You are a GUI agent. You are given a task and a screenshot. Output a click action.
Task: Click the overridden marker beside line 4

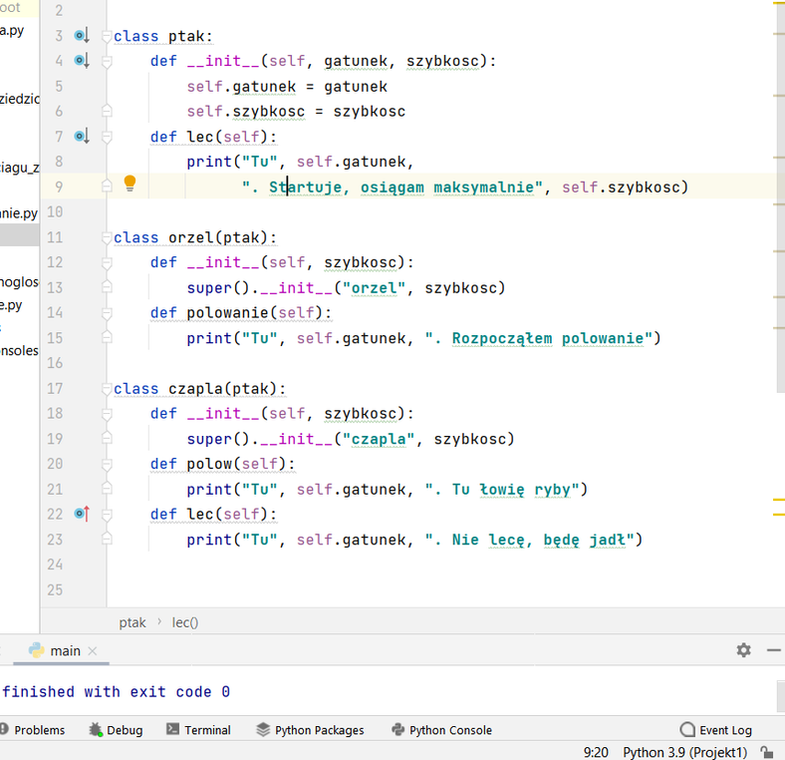[x=82, y=61]
